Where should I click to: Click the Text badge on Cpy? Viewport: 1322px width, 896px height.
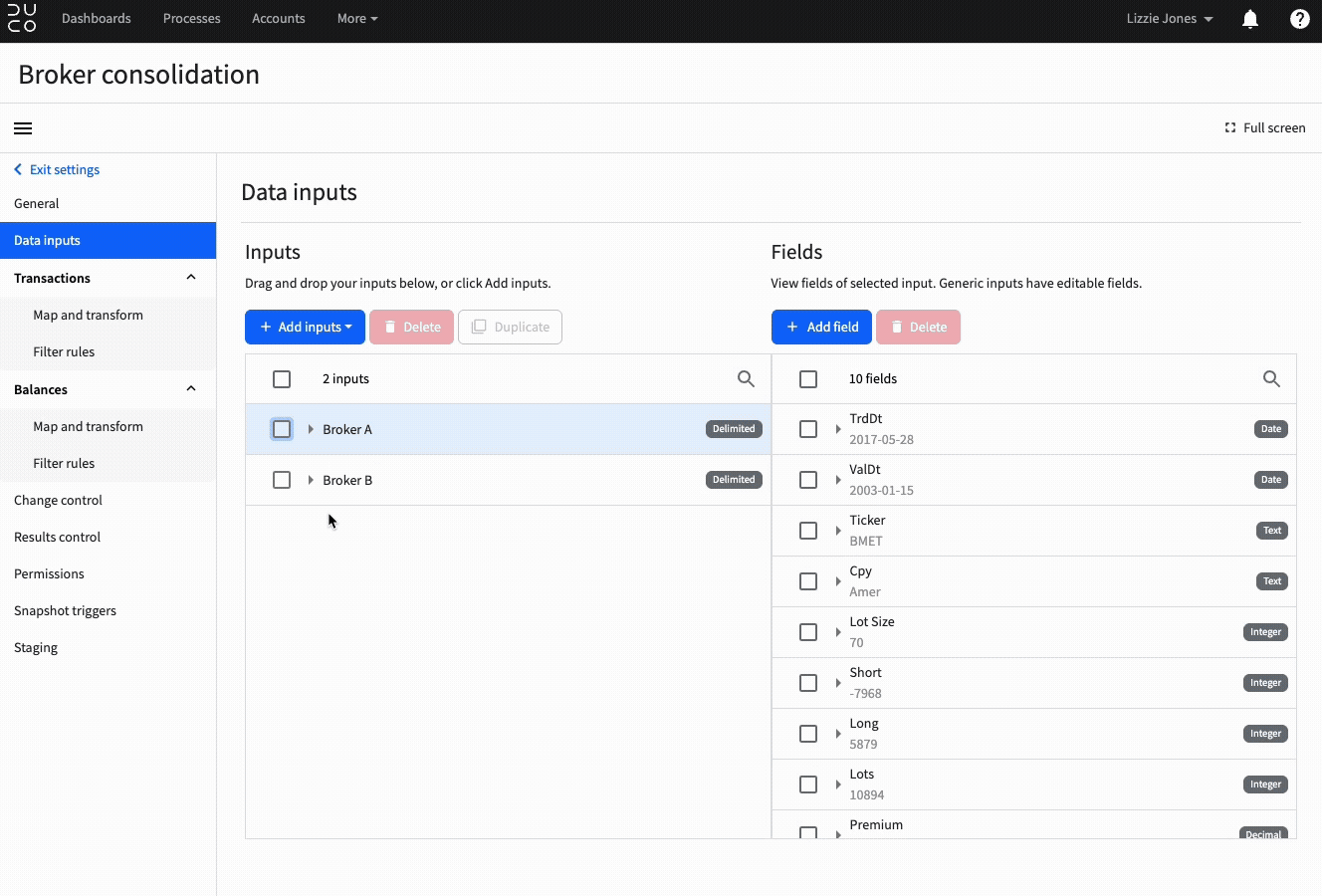1272,581
